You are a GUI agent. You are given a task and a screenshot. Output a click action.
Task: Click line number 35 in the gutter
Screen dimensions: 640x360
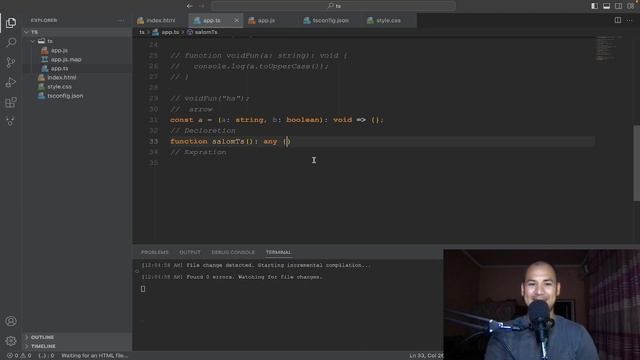pos(153,162)
